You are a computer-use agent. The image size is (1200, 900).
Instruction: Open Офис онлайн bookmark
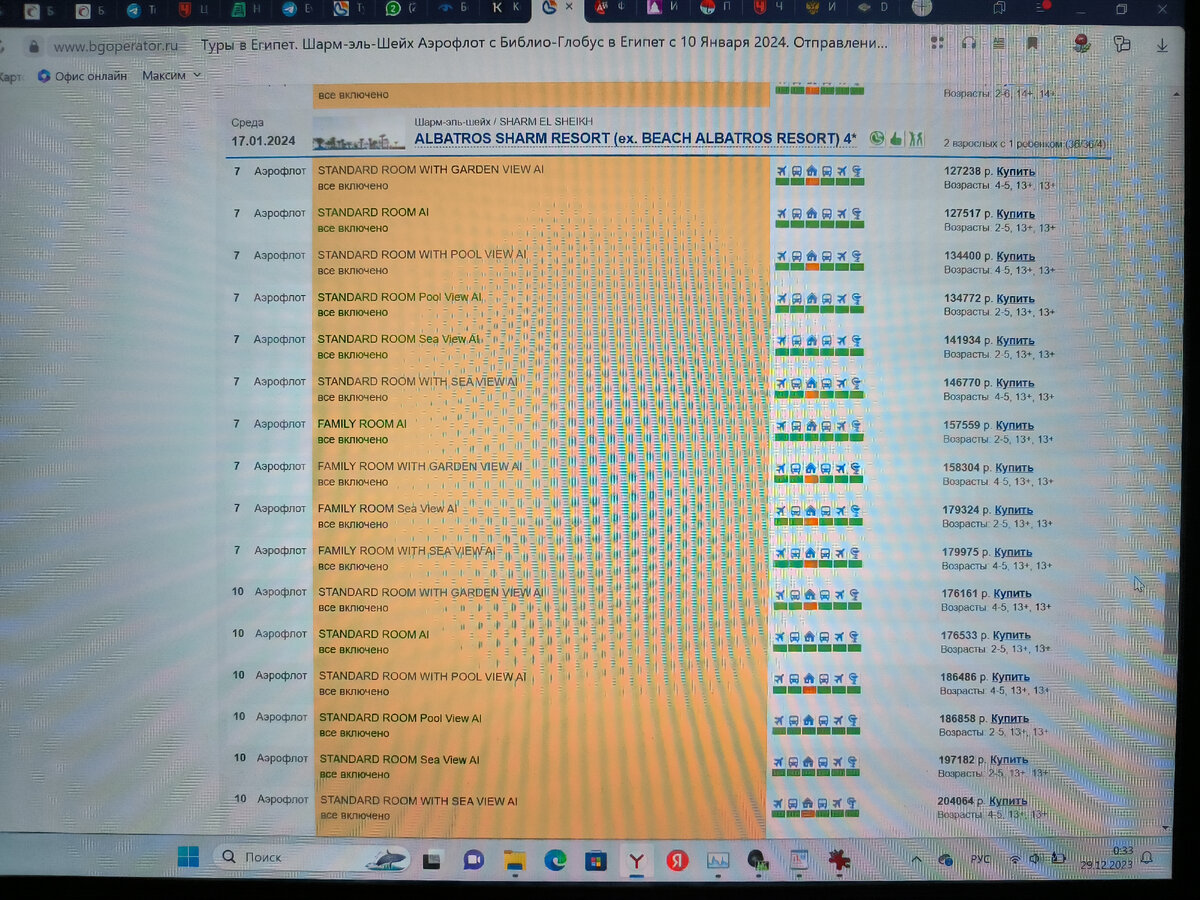pos(82,76)
